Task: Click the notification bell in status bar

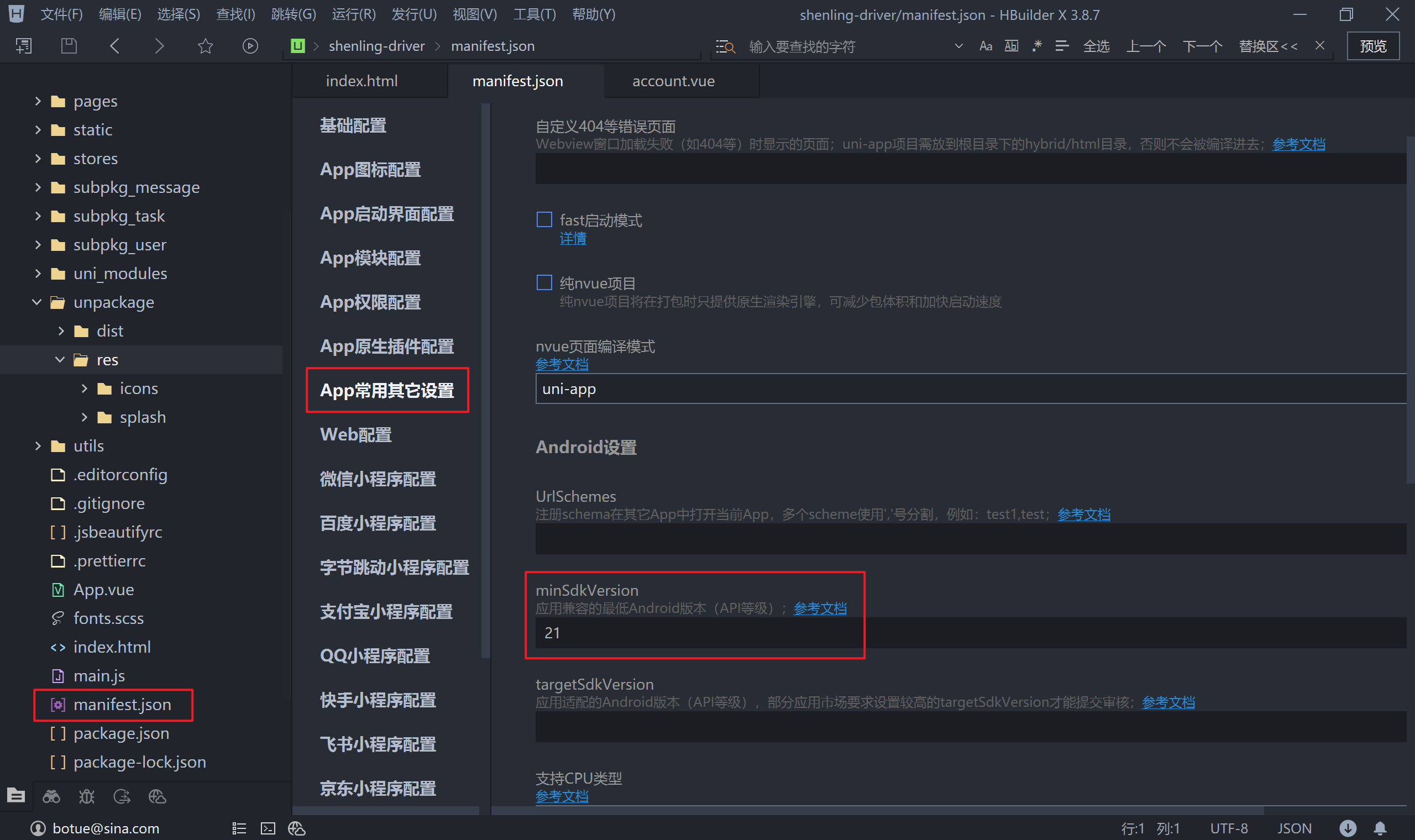Action: (x=1380, y=828)
